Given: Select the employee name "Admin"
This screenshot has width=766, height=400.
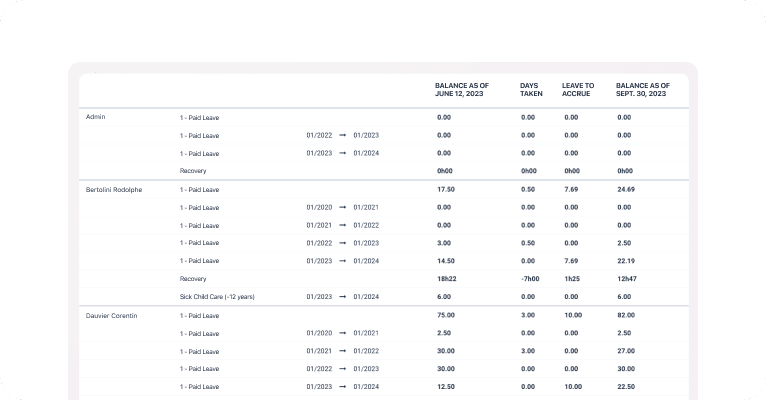Looking at the screenshot, I should (95, 117).
